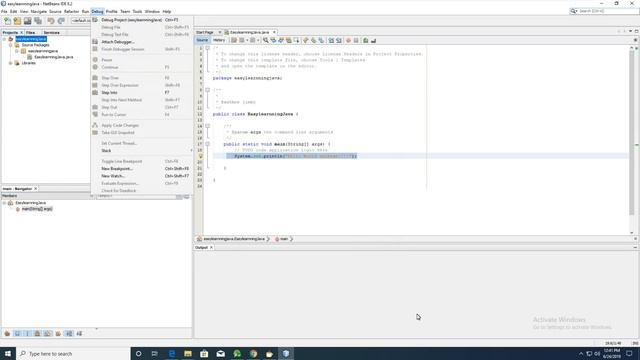640x360 pixels.
Task: Click the New Project toolbar icon
Action: pos(17,21)
